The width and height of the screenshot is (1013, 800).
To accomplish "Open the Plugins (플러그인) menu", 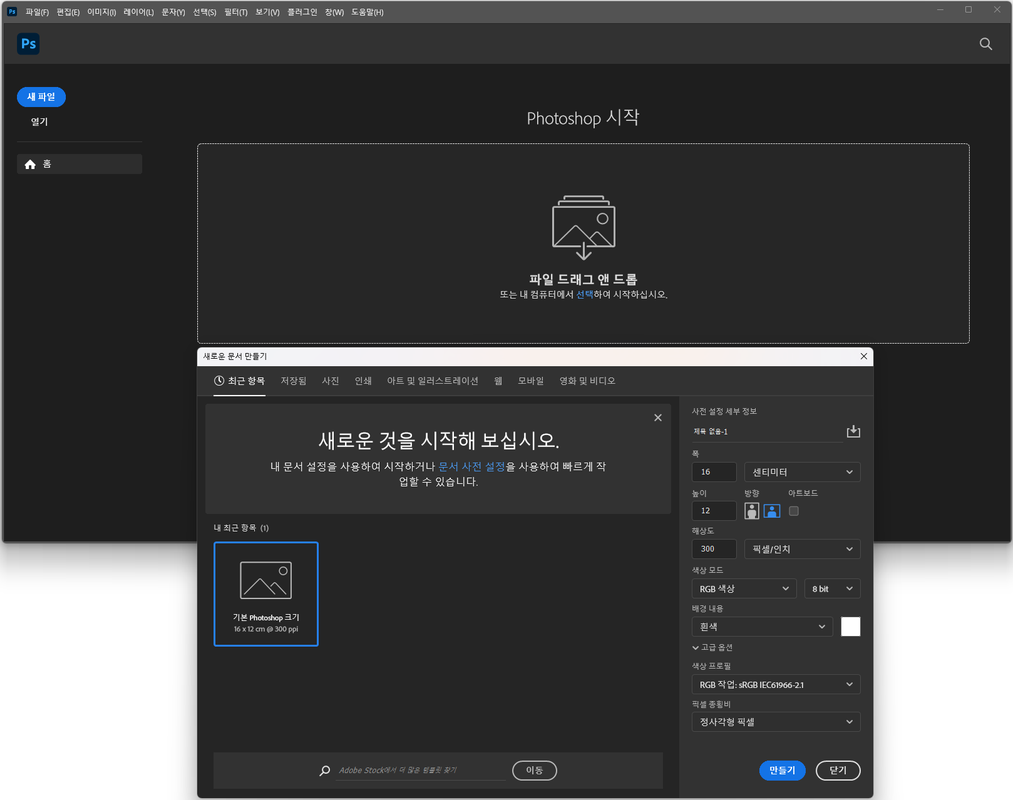I will point(302,12).
